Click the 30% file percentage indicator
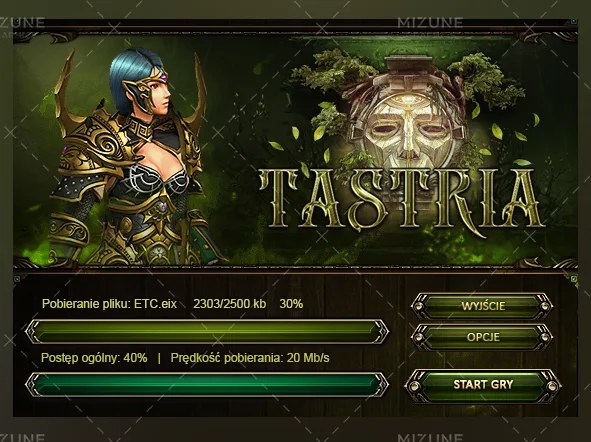 tap(291, 304)
